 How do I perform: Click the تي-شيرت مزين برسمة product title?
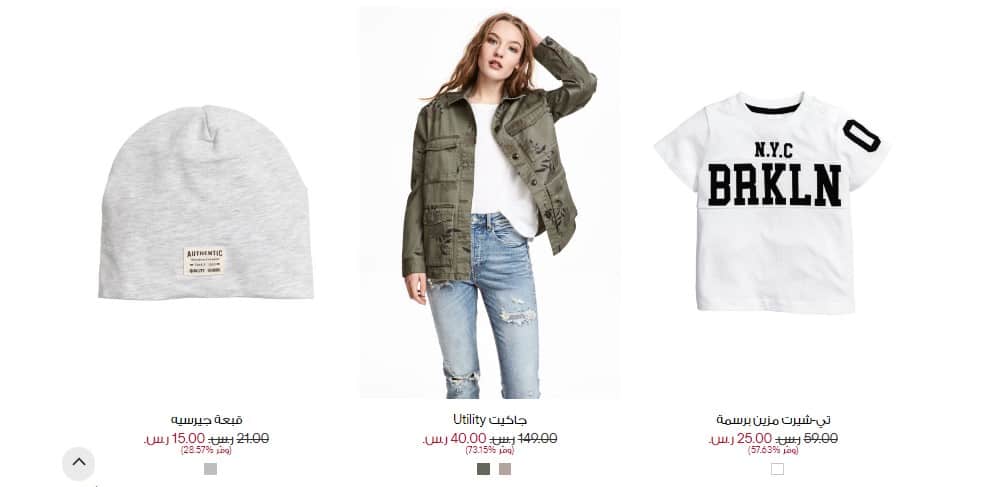click(x=773, y=420)
